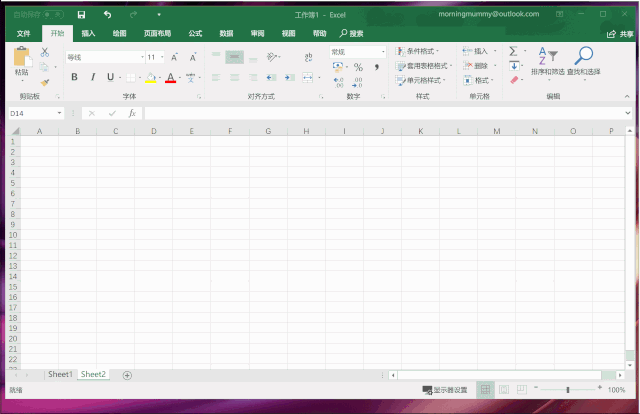
Task: Decrease decimal places
Action: coord(357,82)
